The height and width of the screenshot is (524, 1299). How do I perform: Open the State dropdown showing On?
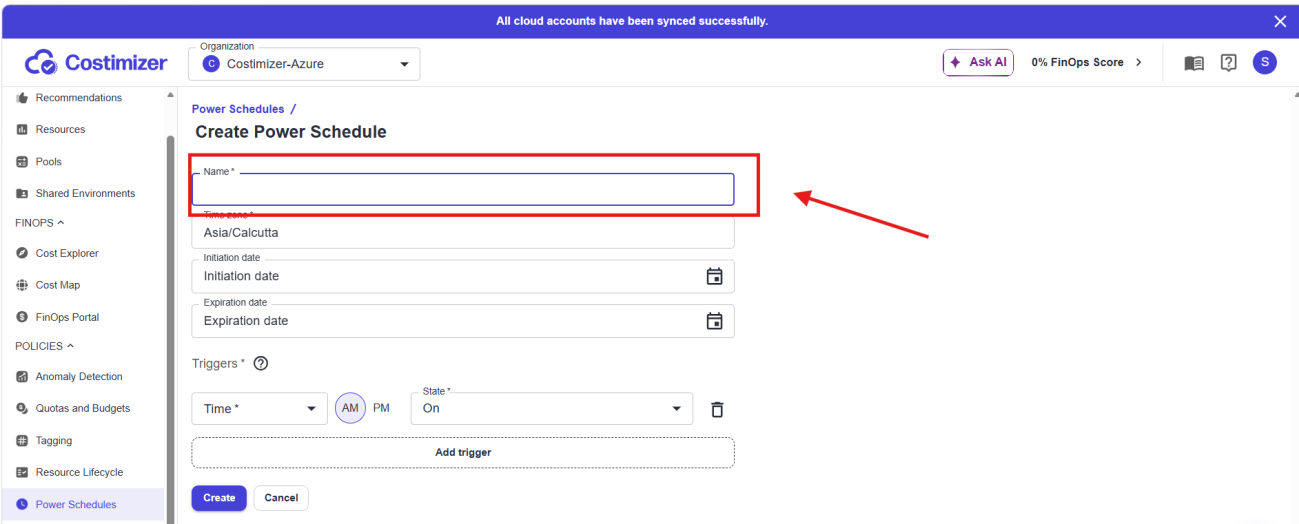(x=552, y=408)
